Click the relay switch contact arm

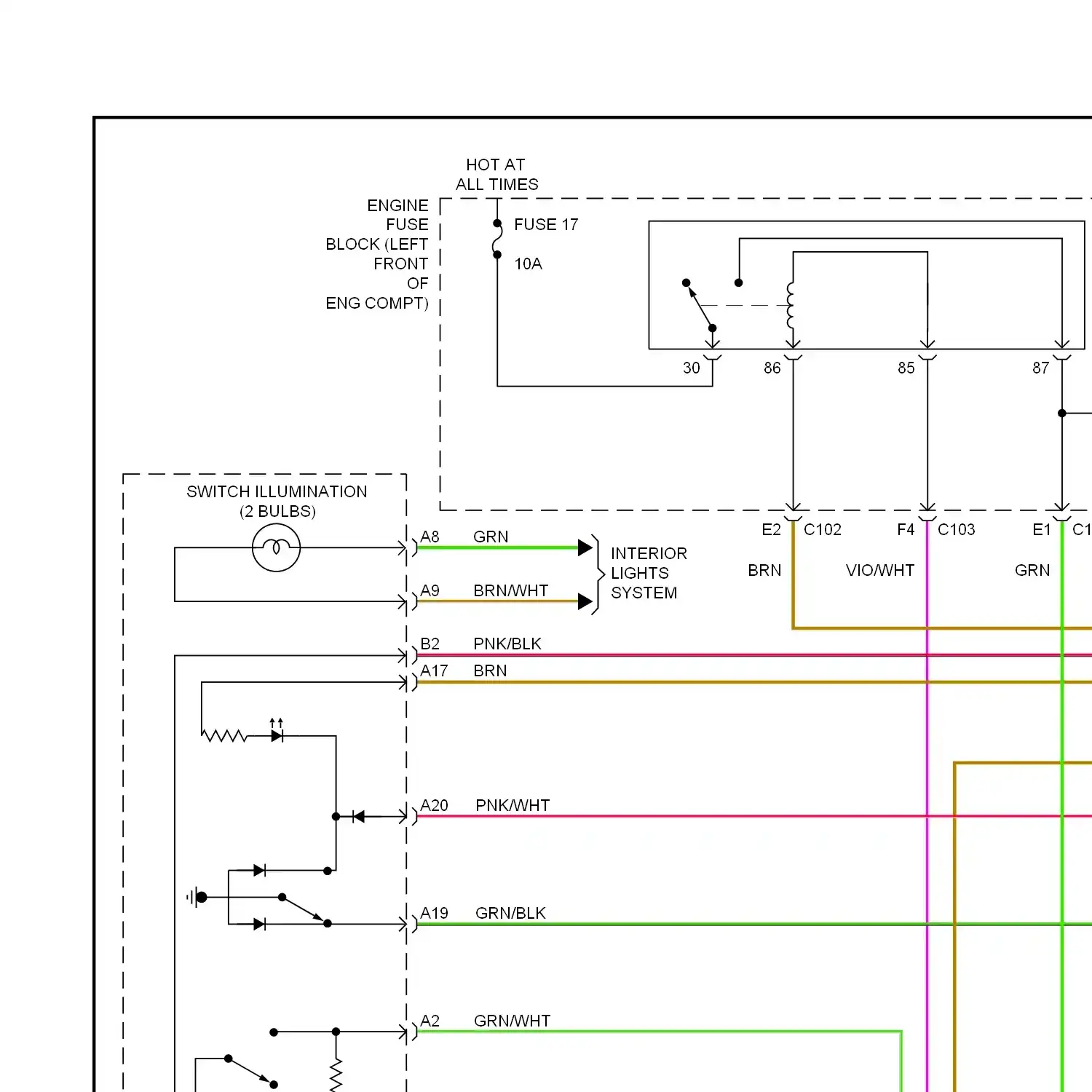(699, 305)
